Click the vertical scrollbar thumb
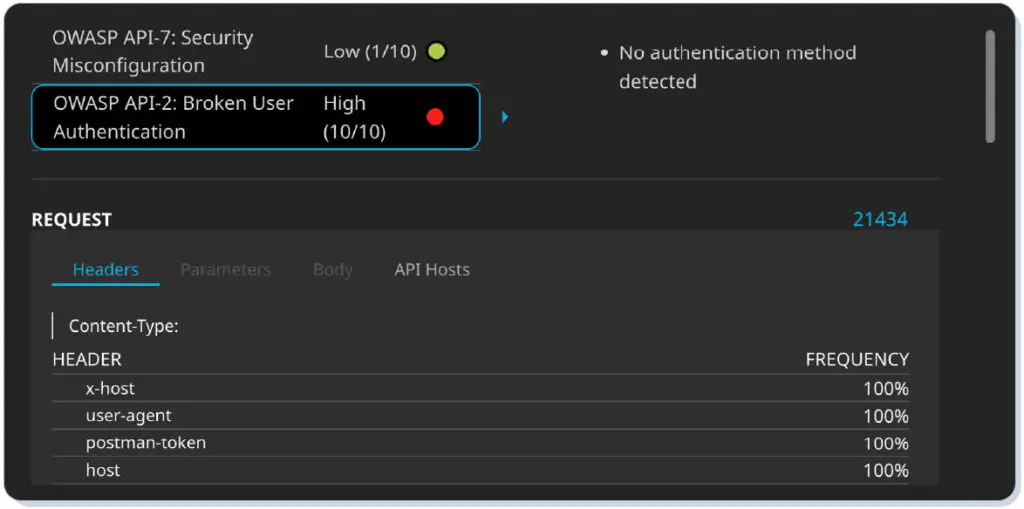Image resolution: width=1024 pixels, height=509 pixels. pos(991,86)
